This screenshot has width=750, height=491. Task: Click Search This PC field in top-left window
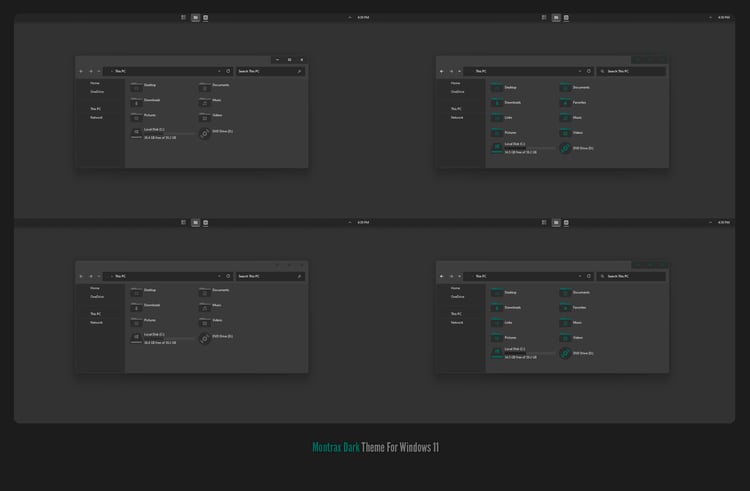271,71
